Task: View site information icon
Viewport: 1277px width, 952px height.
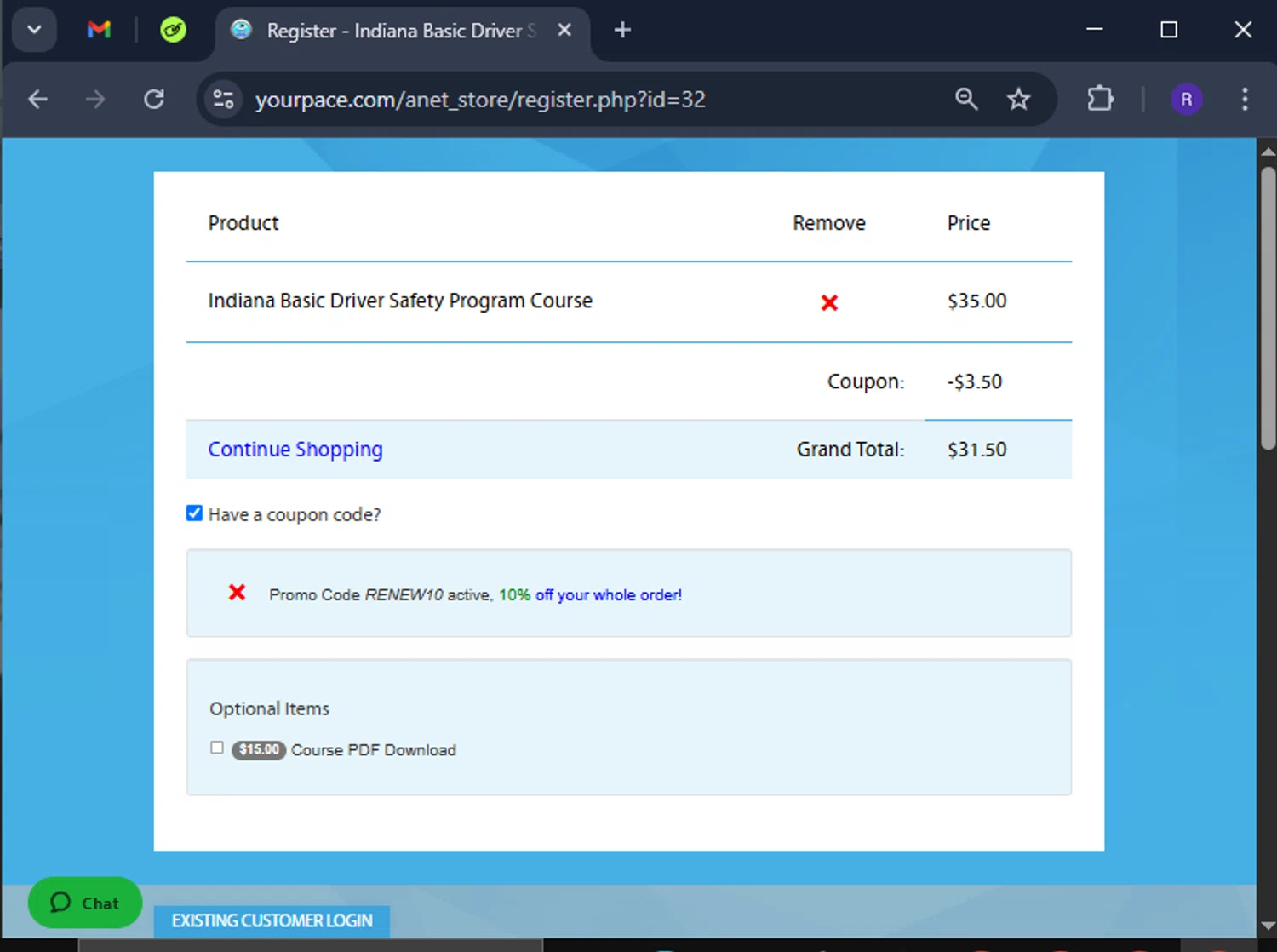Action: (223, 100)
